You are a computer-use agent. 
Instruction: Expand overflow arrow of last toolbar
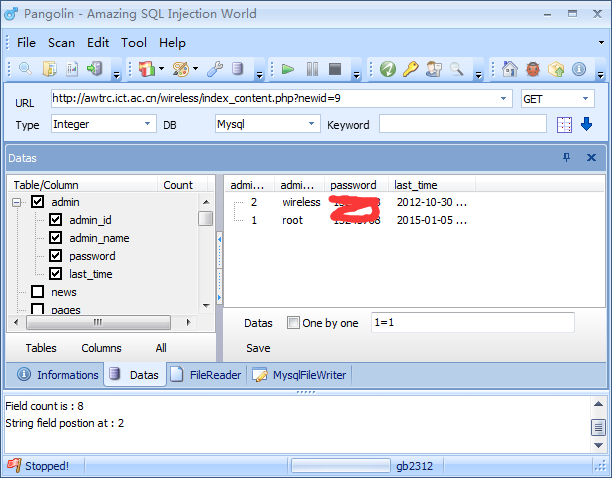point(601,75)
